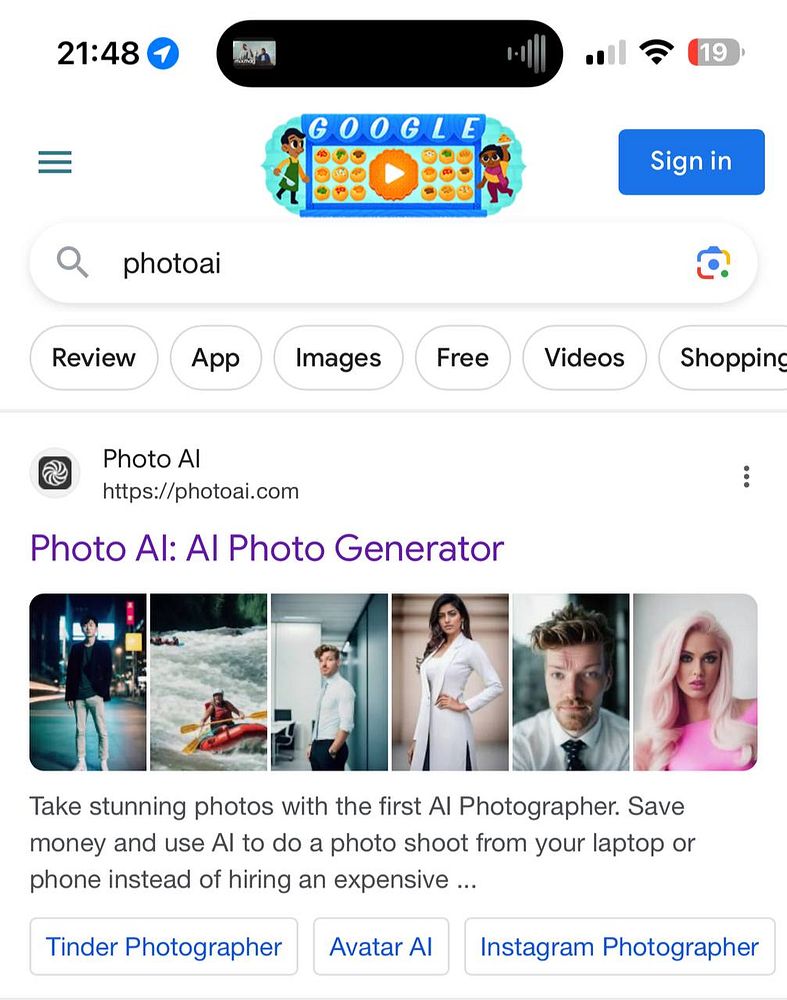Tap the pink-haired woman thumbnail
787x1000 pixels.
695,682
